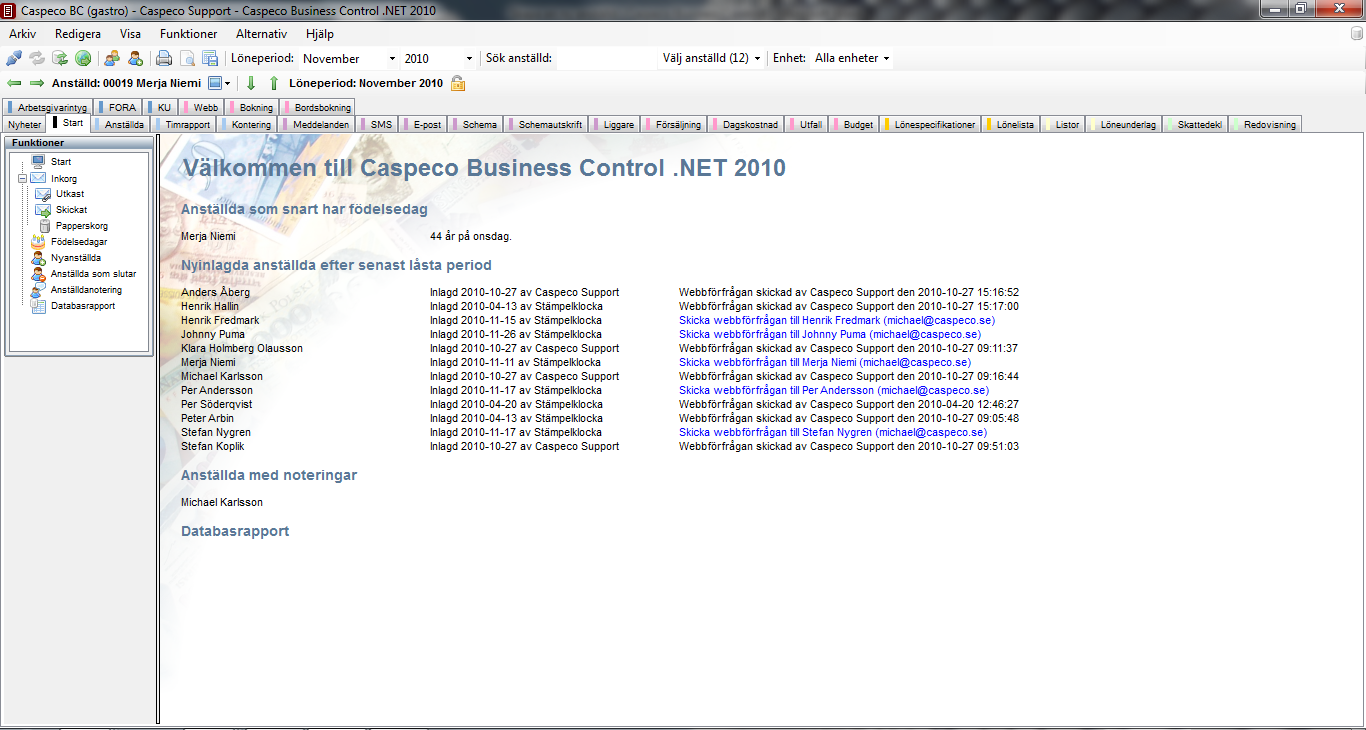
Task: Open the November month dropdown
Action: point(392,59)
